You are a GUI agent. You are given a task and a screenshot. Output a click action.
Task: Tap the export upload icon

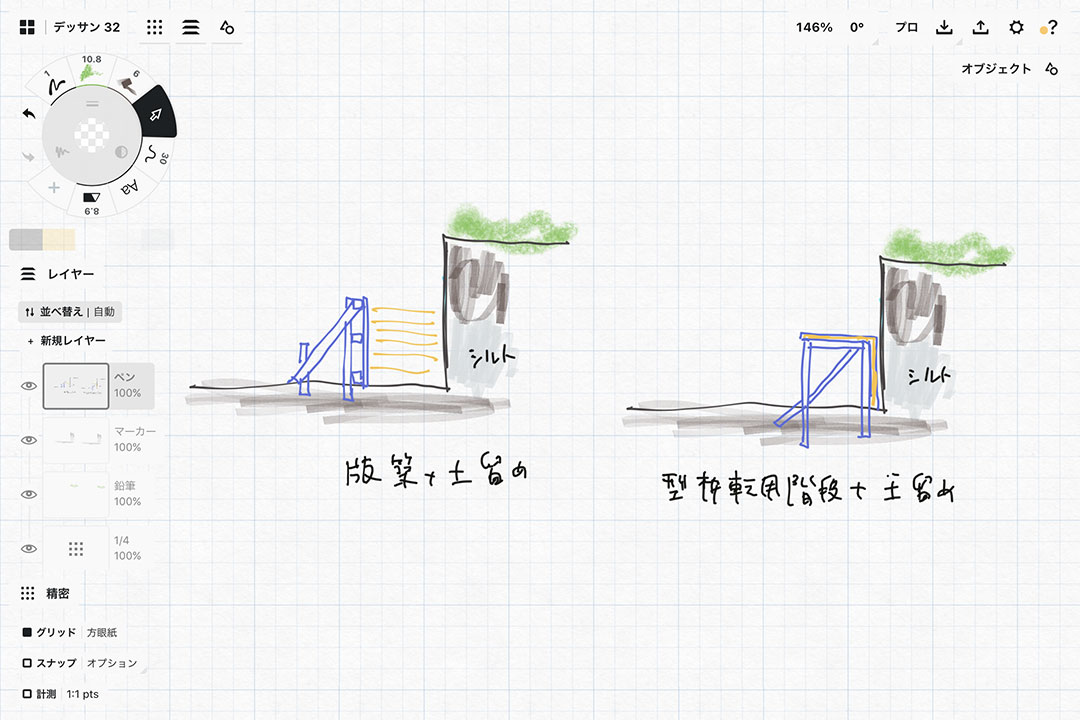[x=980, y=27]
